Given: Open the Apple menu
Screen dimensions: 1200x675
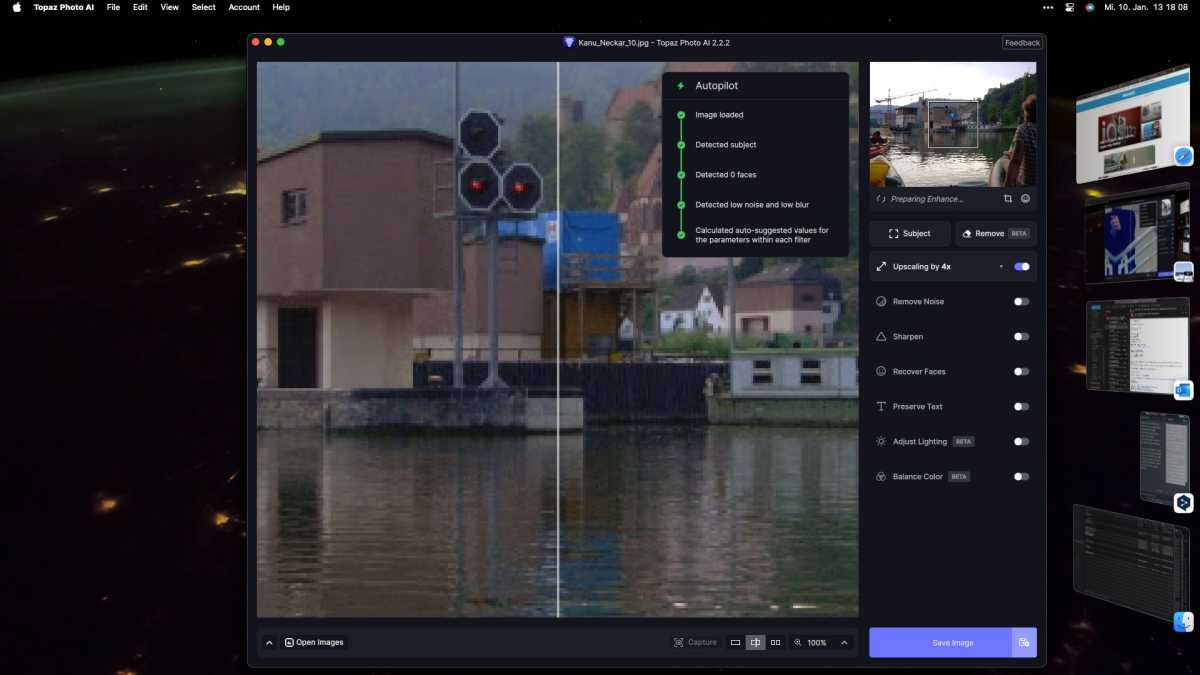Looking at the screenshot, I should [16, 7].
